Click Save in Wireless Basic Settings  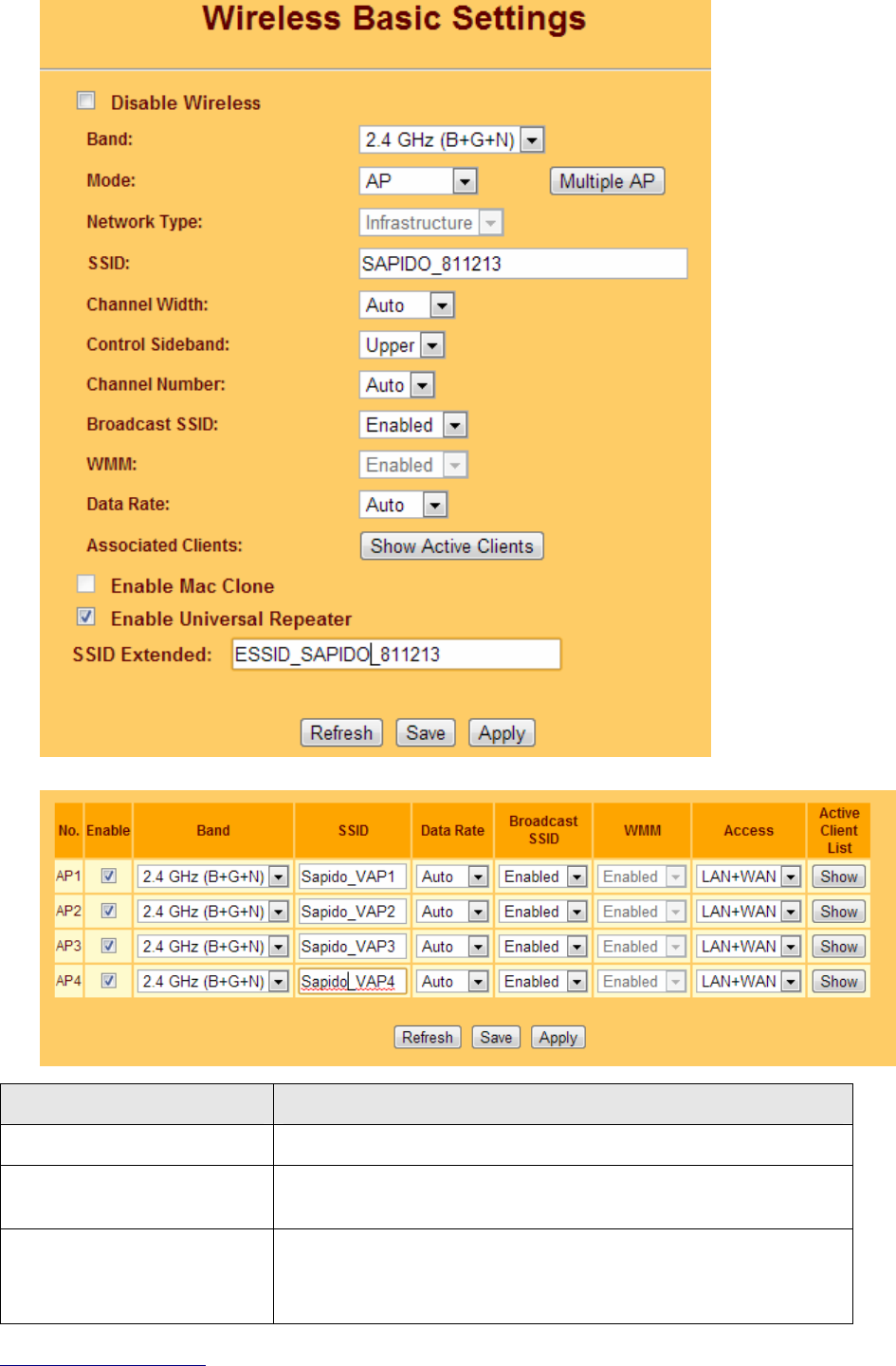[426, 733]
